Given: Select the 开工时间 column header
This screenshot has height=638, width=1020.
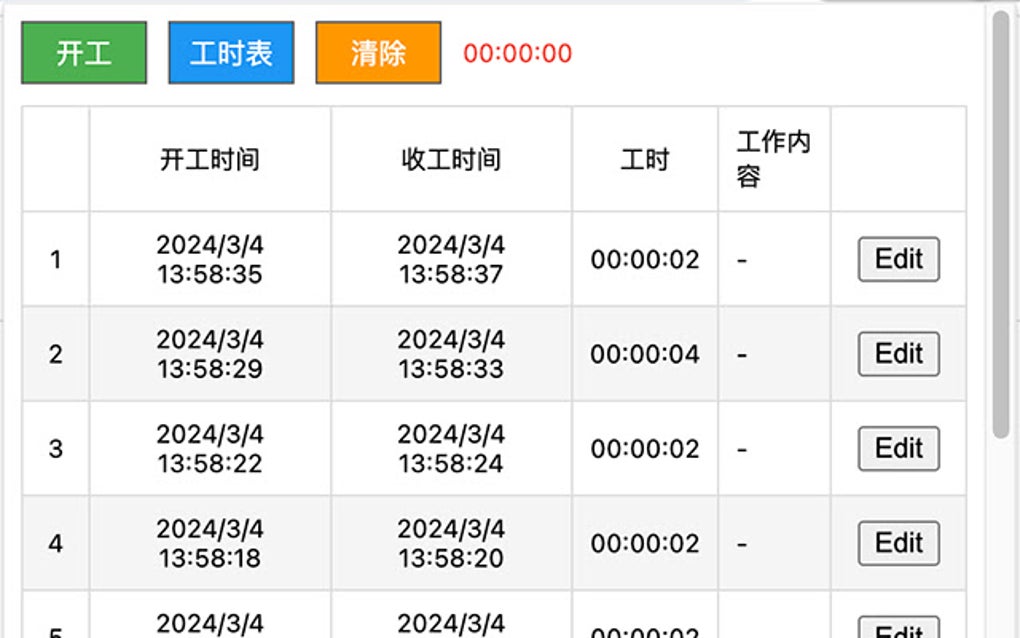Looking at the screenshot, I should [210, 160].
